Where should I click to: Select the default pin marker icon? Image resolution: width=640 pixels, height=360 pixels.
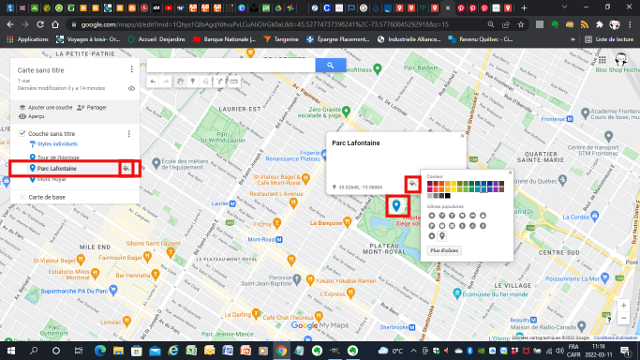[442, 236]
